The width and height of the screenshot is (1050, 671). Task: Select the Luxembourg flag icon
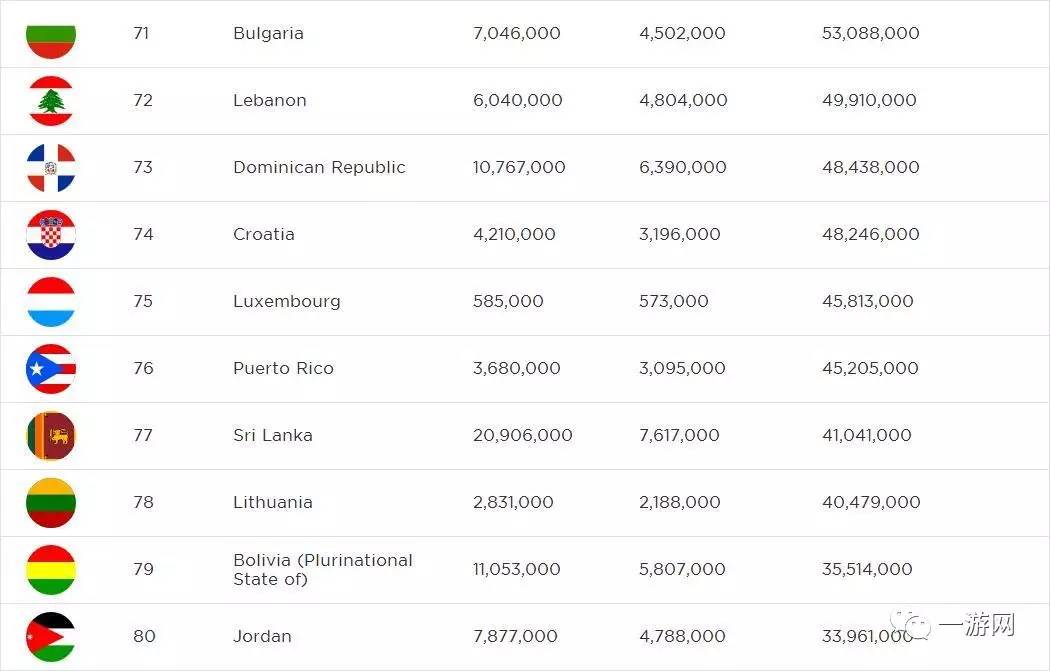(x=51, y=302)
